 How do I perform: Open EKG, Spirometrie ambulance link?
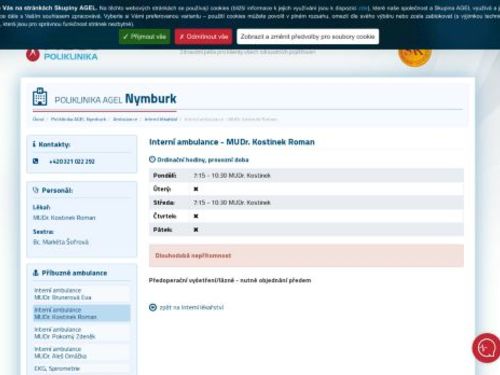coord(81,369)
